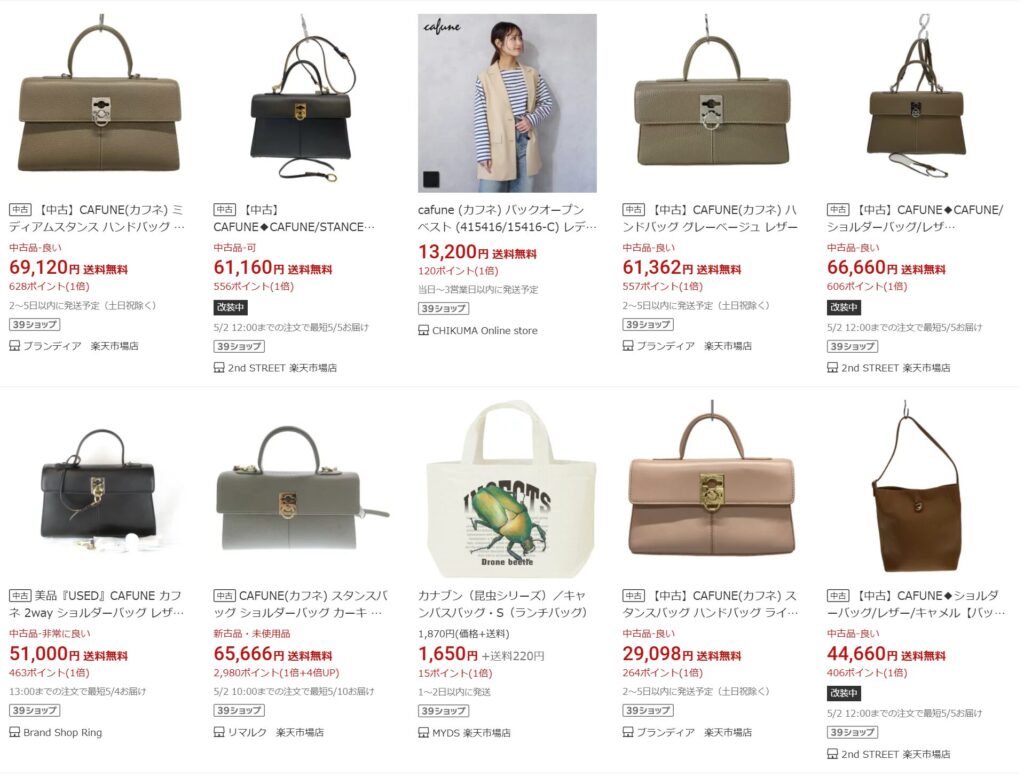Click the shop icon beside MYDS 楽天市場店
Image resolution: width=1024 pixels, height=784 pixels.
(x=423, y=733)
